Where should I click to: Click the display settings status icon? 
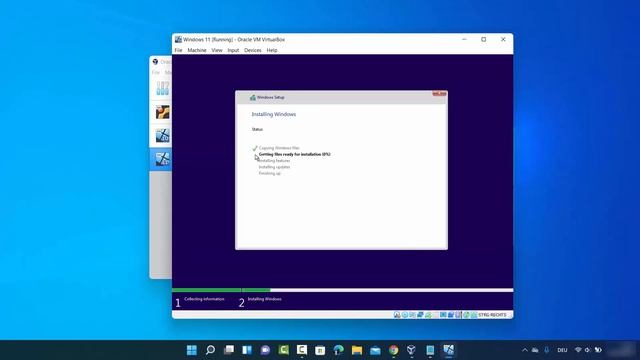coord(443,315)
